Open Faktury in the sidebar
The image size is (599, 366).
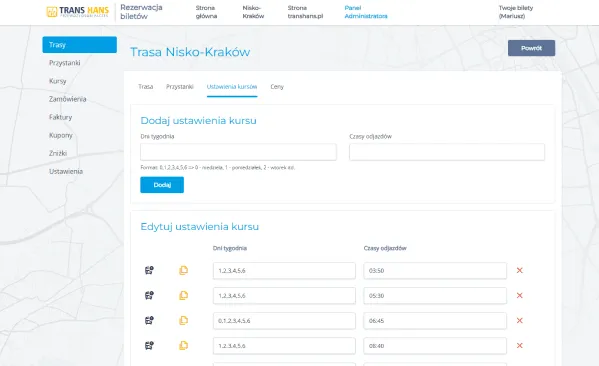pyautogui.click(x=60, y=117)
